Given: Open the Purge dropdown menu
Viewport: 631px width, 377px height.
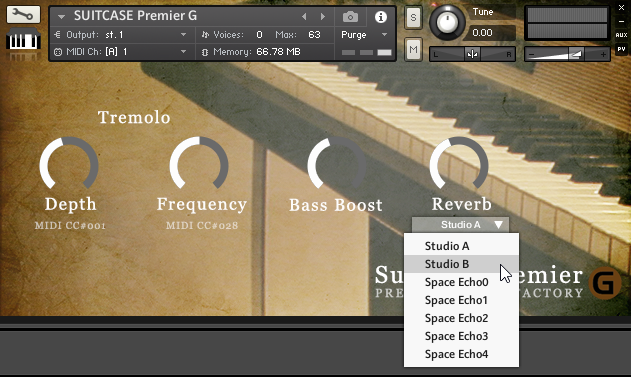Looking at the screenshot, I should pyautogui.click(x=365, y=35).
